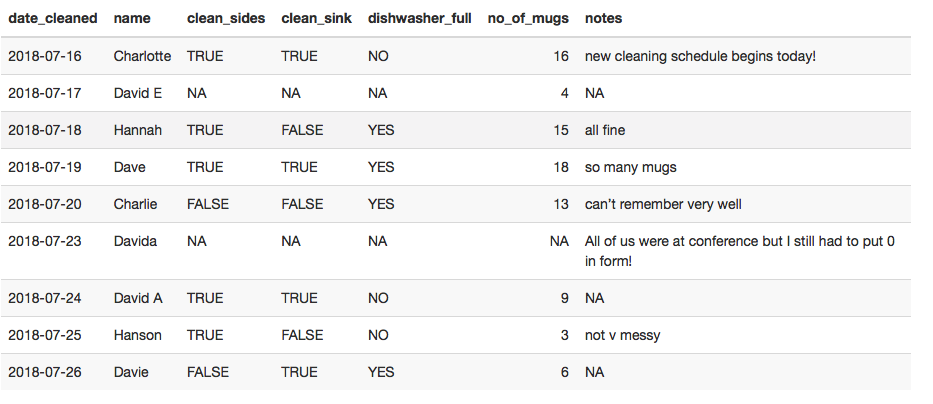Click the mug count 18 cell
This screenshot has width=933, height=404.
561,167
